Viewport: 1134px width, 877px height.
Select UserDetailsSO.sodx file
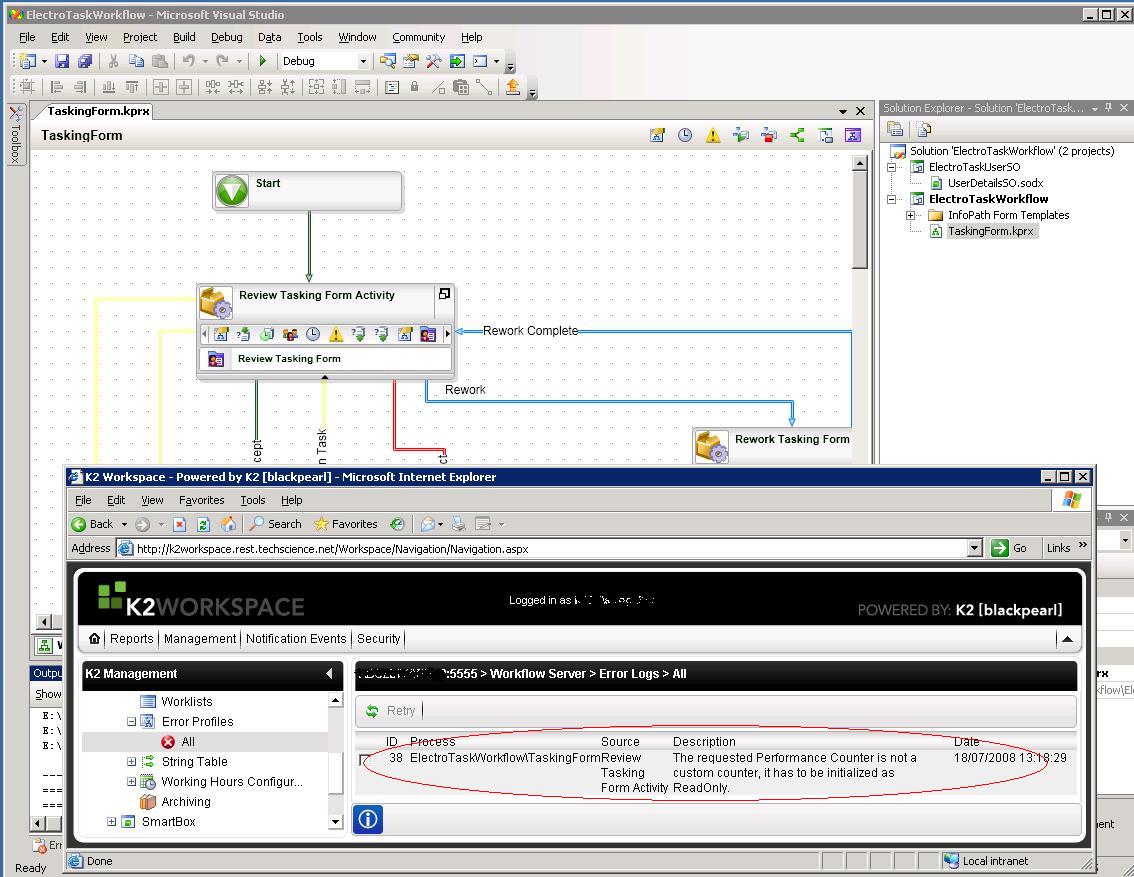tap(995, 183)
